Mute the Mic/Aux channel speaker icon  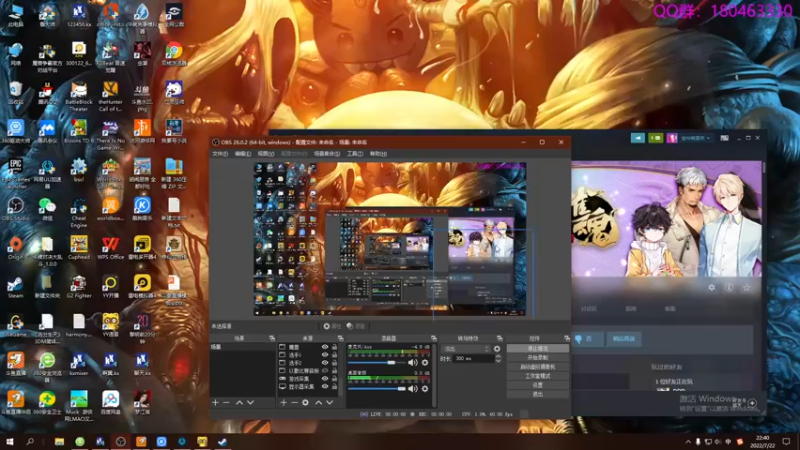point(412,363)
